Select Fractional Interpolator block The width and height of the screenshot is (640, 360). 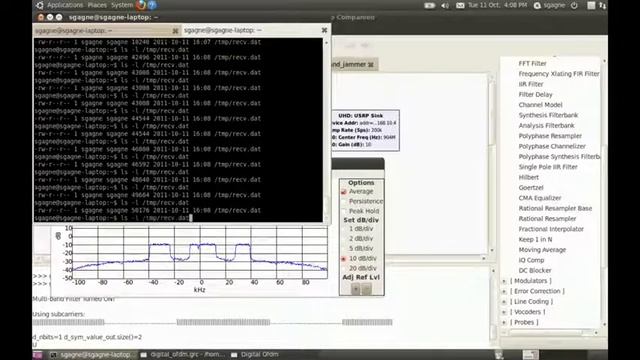click(551, 229)
